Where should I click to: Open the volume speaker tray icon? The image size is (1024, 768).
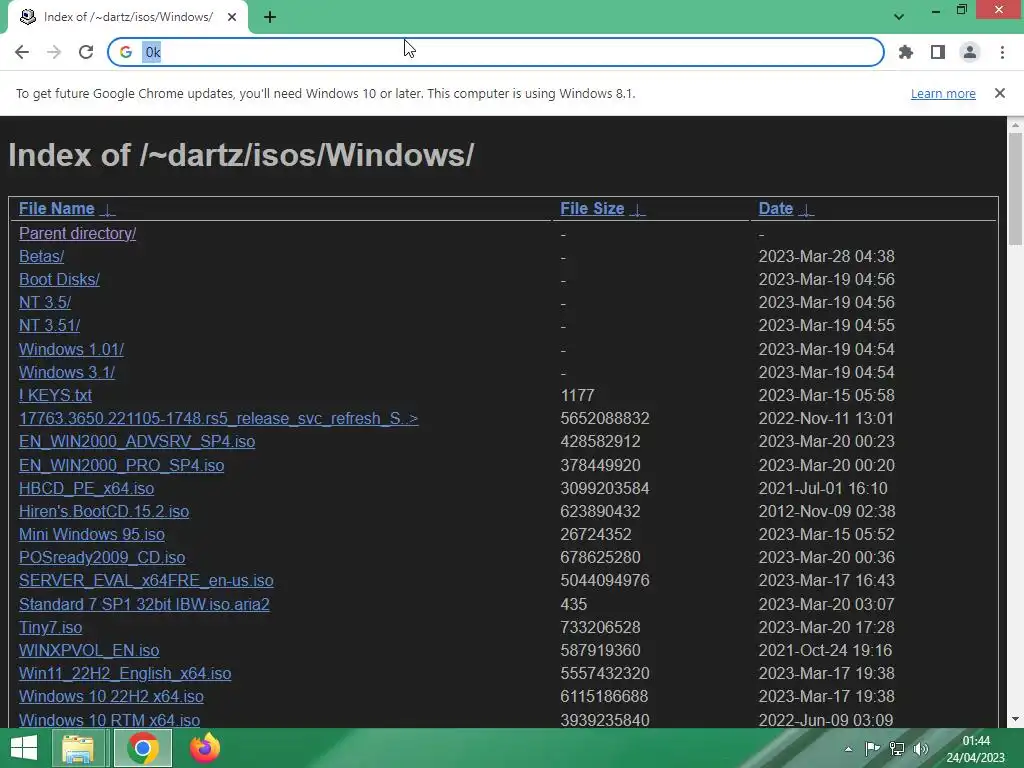pyautogui.click(x=921, y=749)
